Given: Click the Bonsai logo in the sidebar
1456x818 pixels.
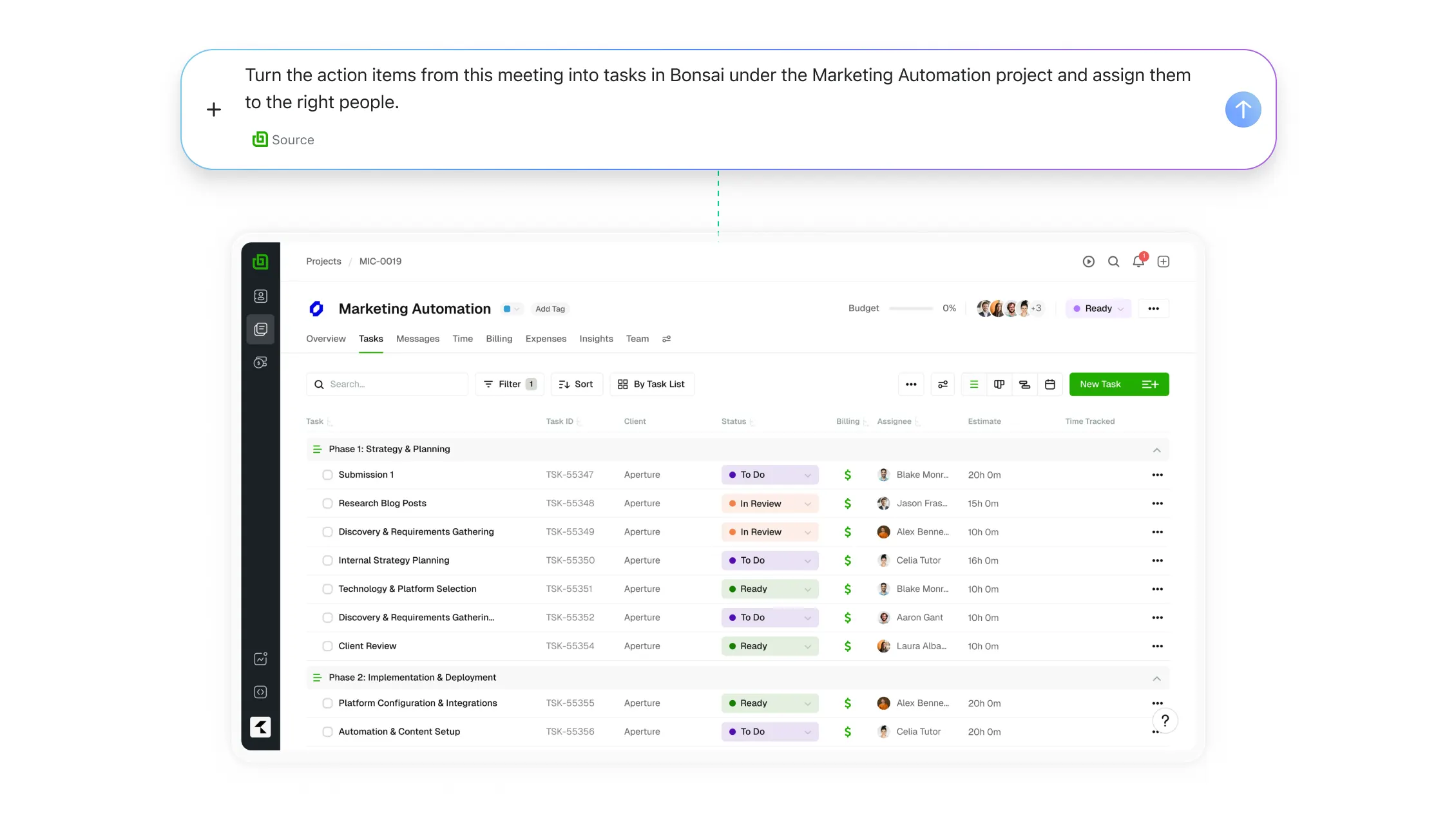Looking at the screenshot, I should (x=260, y=262).
